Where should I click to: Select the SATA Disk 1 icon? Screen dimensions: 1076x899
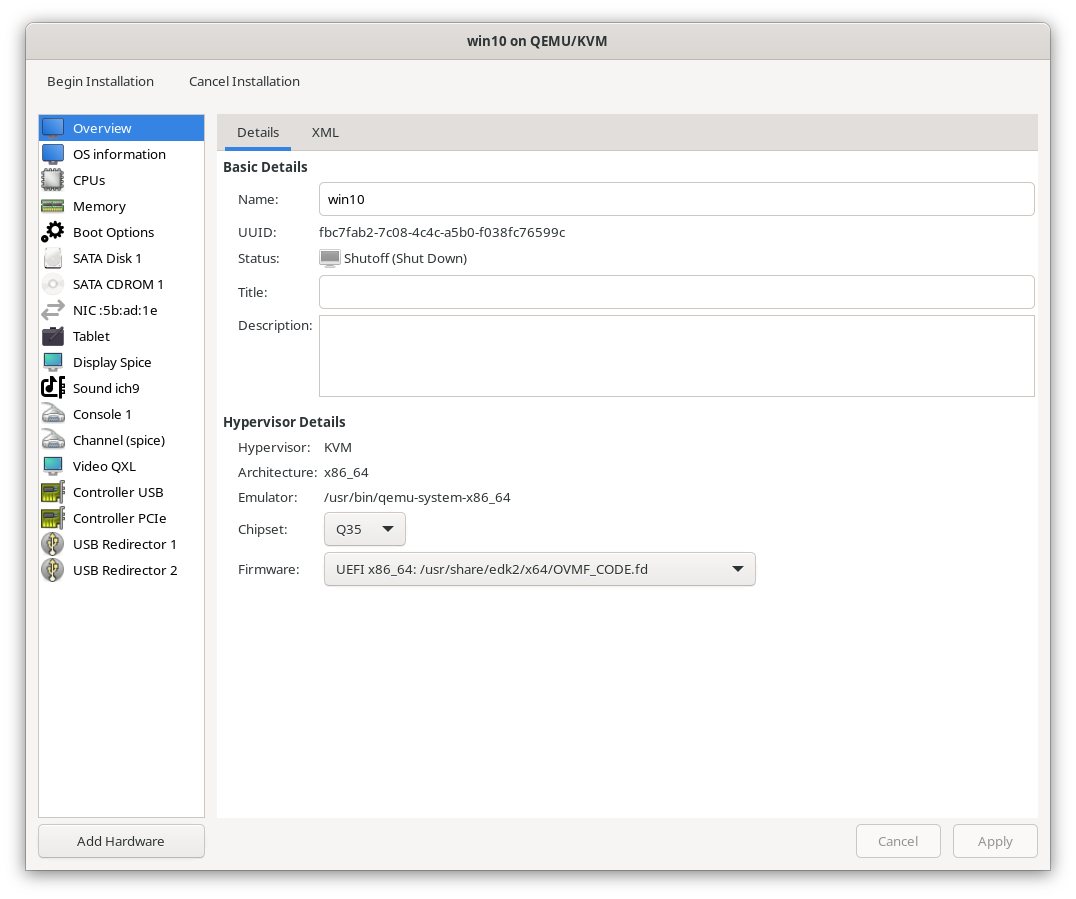click(x=53, y=259)
